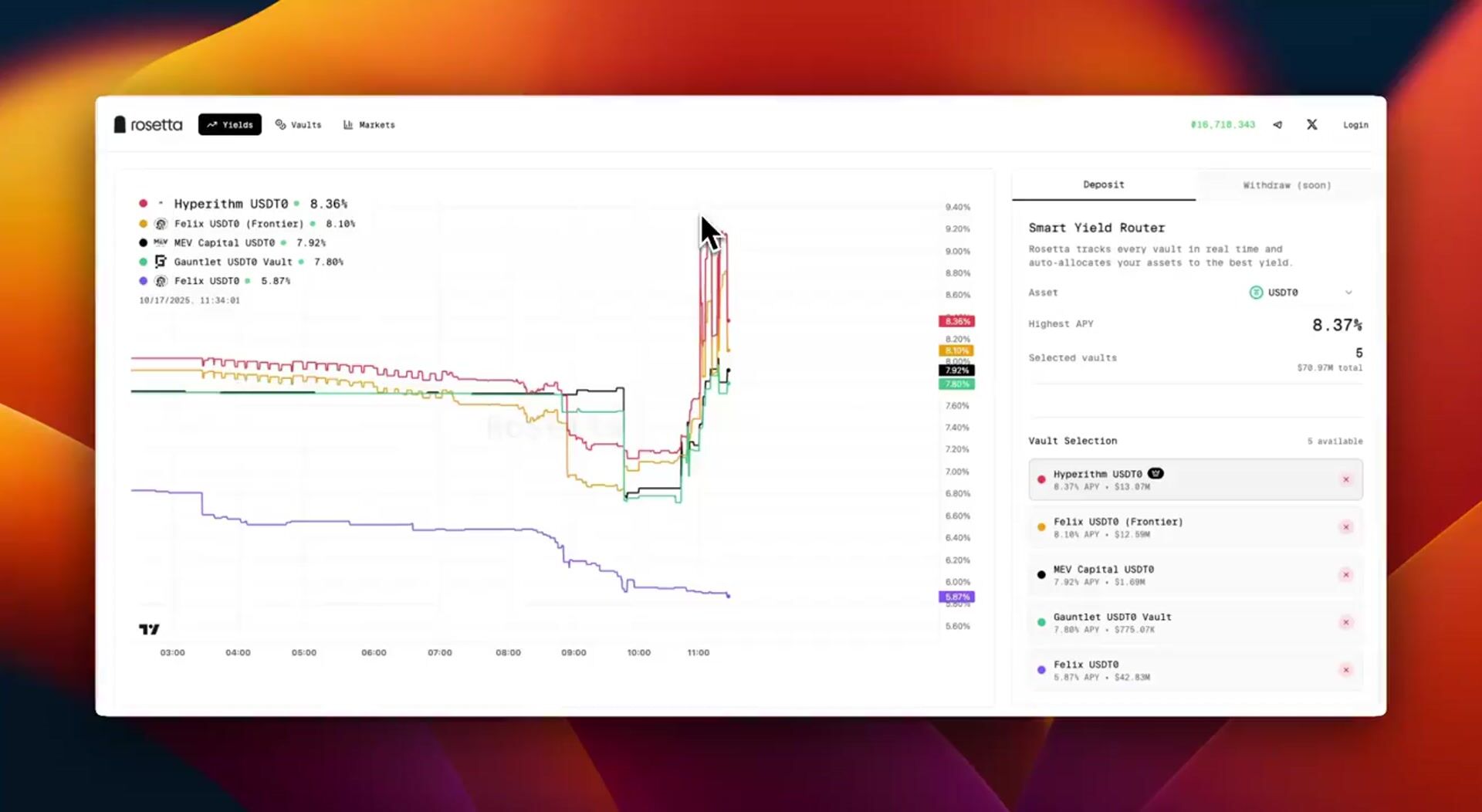Viewport: 1482px width, 812px height.
Task: Click the Login button
Action: click(x=1355, y=124)
